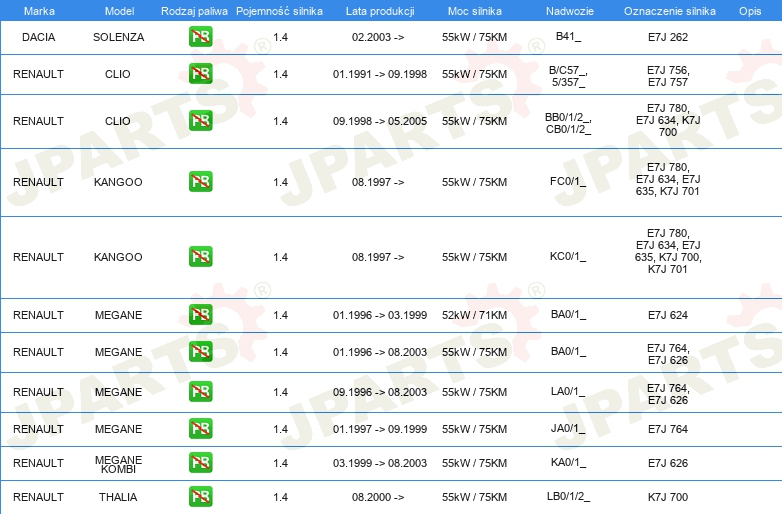782x514 pixels.
Task: Click fuel icon in Megane 52kW row
Action: pyautogui.click(x=200, y=315)
